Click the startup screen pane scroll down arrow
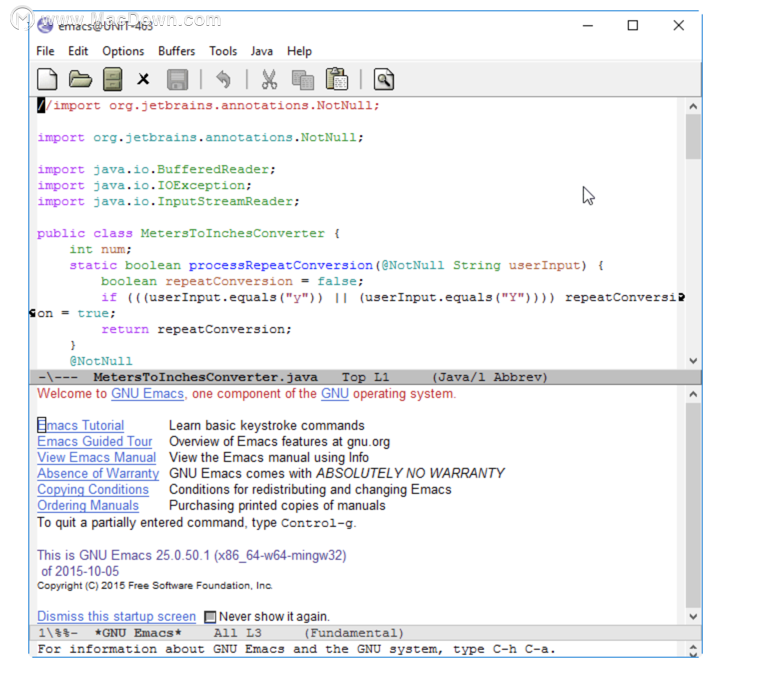The height and width of the screenshot is (681, 770). 693,617
